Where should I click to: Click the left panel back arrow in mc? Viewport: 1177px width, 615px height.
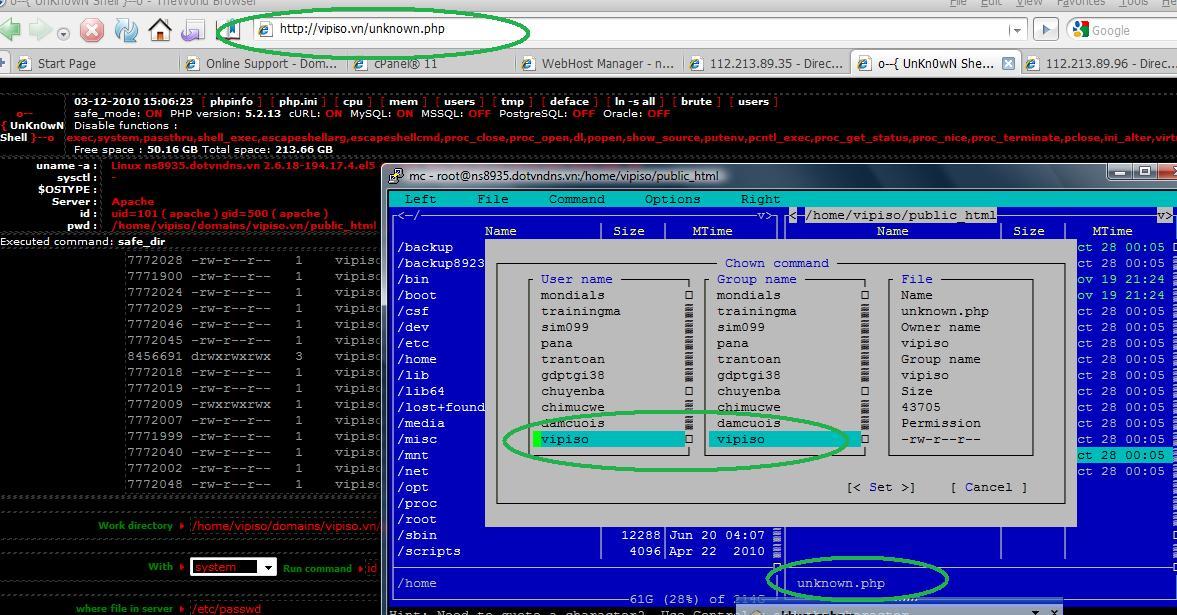tap(404, 216)
